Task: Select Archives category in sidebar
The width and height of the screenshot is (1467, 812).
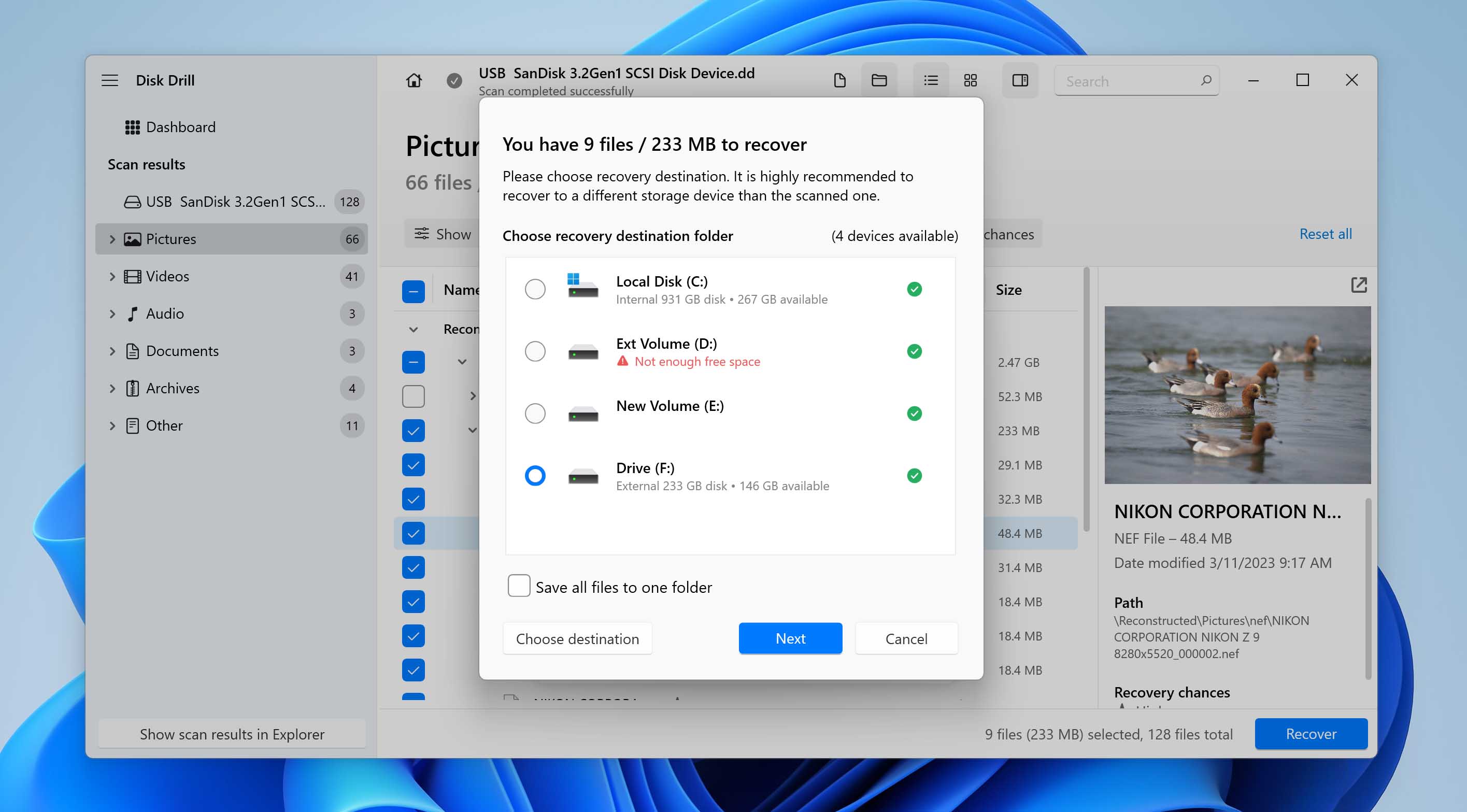Action: 231,388
